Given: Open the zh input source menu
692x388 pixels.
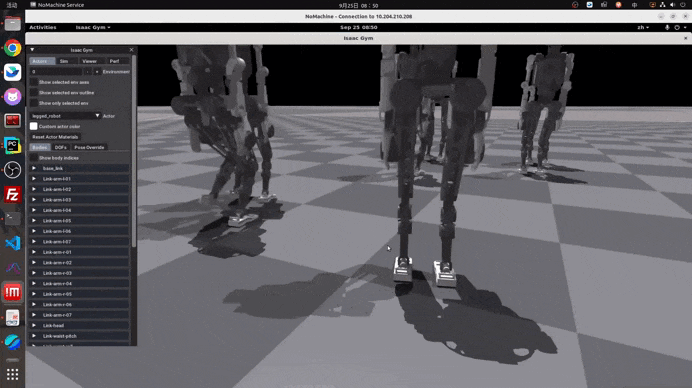Looking at the screenshot, I should point(643,27).
